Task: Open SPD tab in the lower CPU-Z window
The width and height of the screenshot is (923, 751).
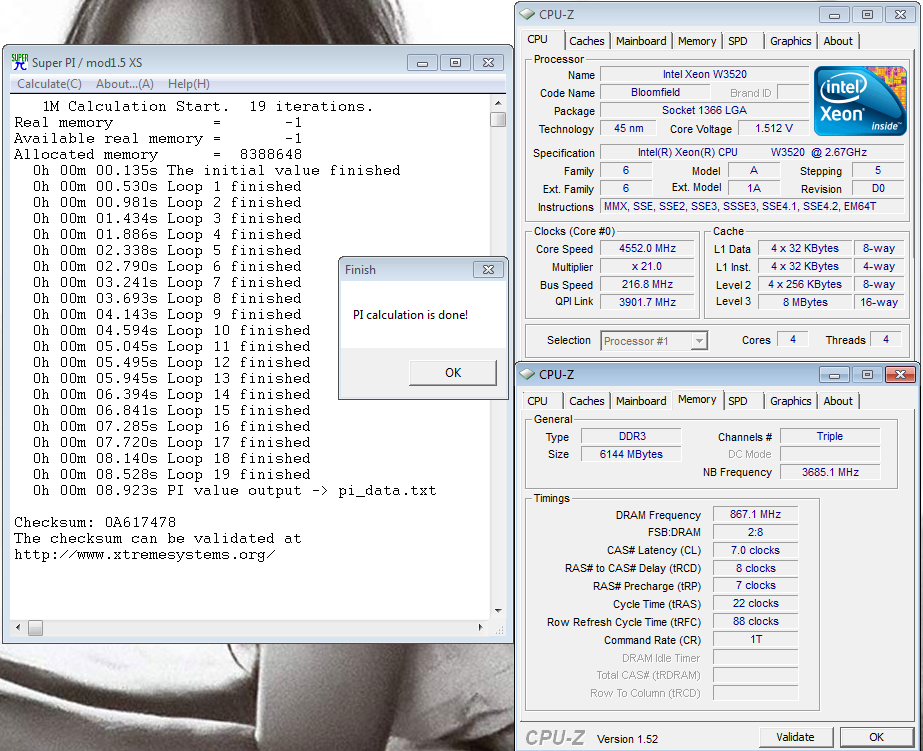Action: 738,401
